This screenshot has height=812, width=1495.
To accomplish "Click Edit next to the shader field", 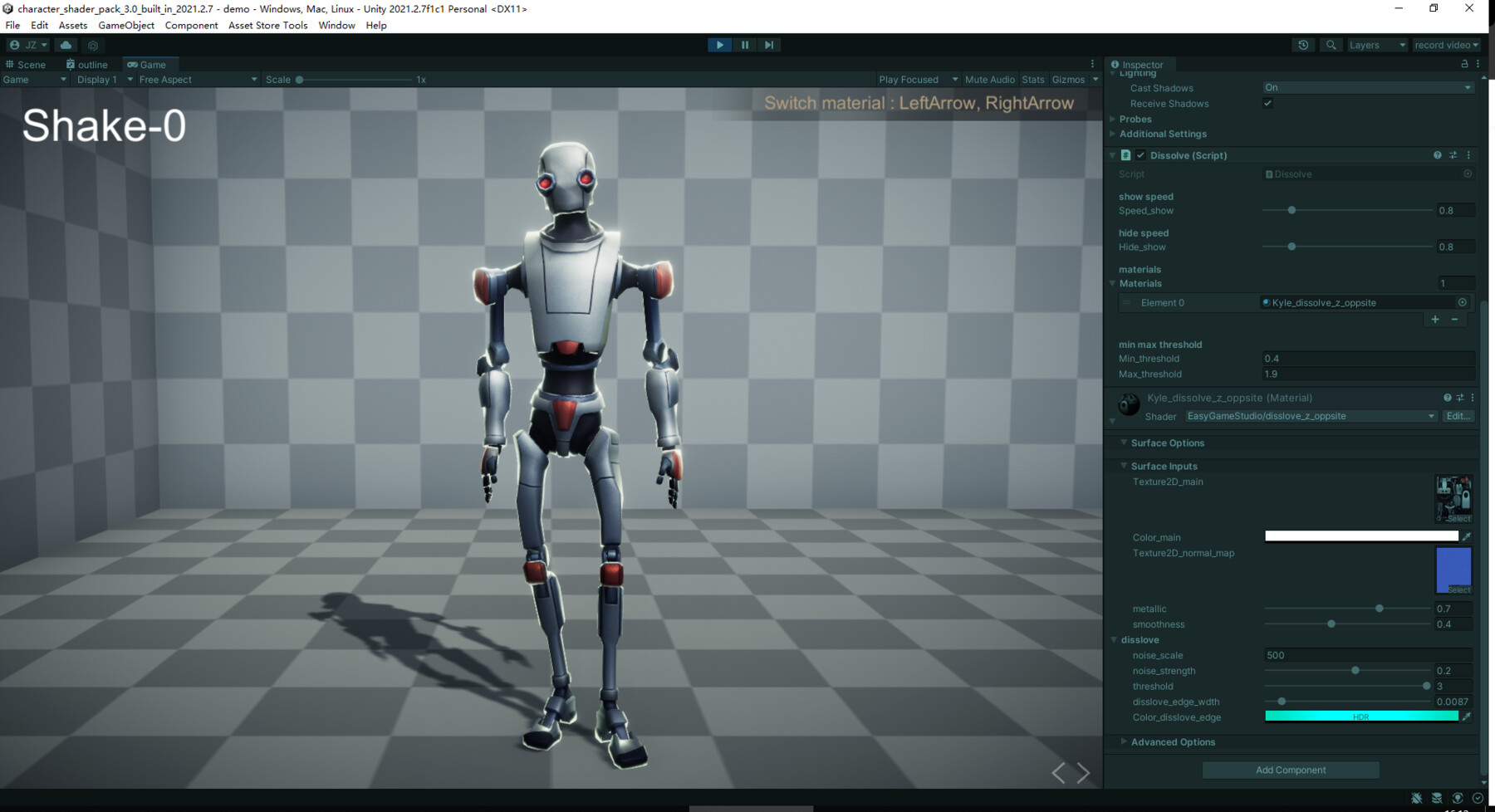I will pyautogui.click(x=1458, y=416).
